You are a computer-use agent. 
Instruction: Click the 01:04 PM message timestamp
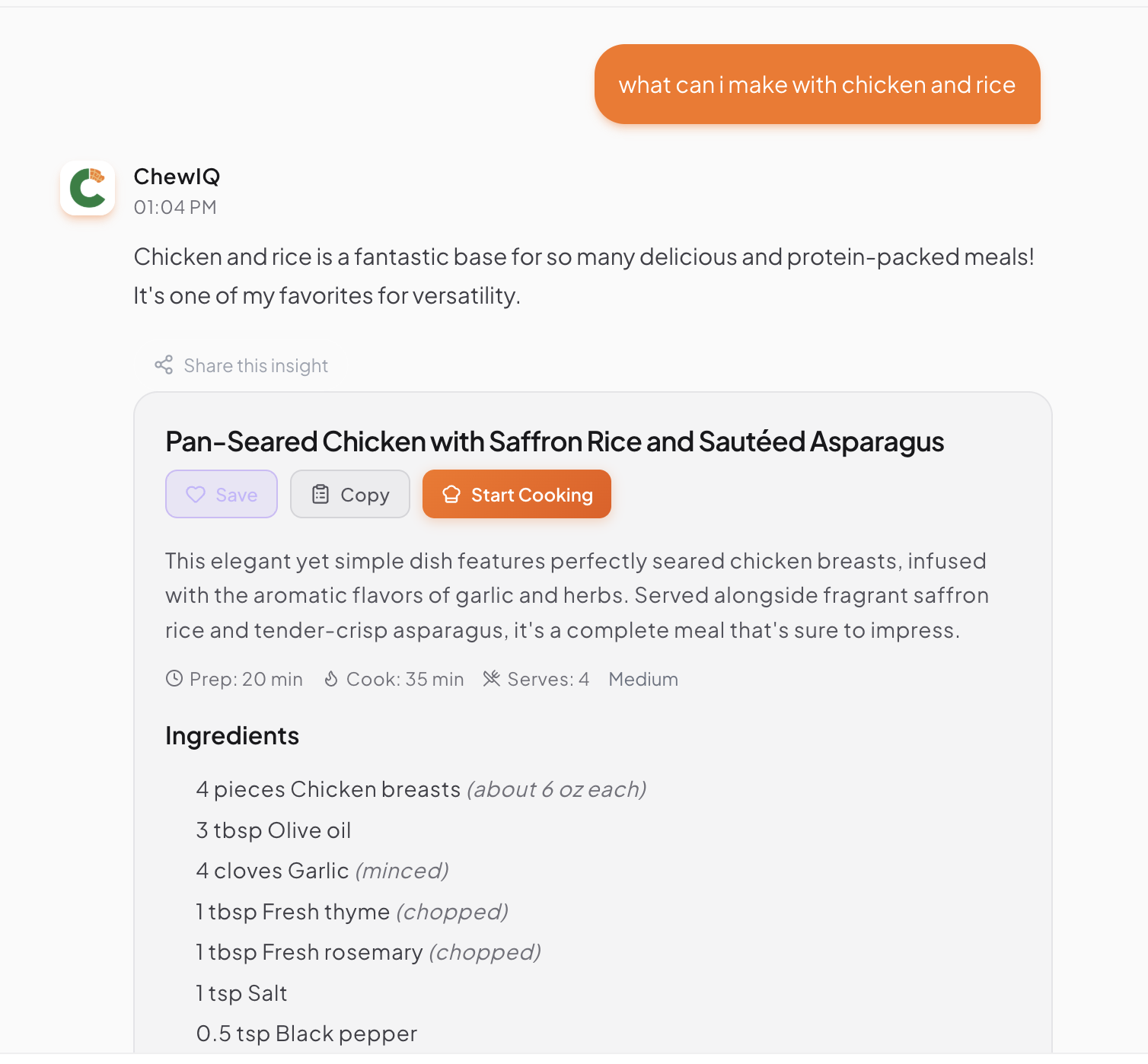point(175,208)
